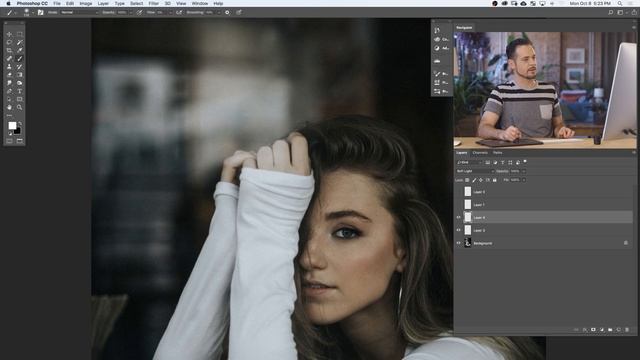
Task: Open layer Fill dropdown arrow
Action: pyautogui.click(x=524, y=180)
